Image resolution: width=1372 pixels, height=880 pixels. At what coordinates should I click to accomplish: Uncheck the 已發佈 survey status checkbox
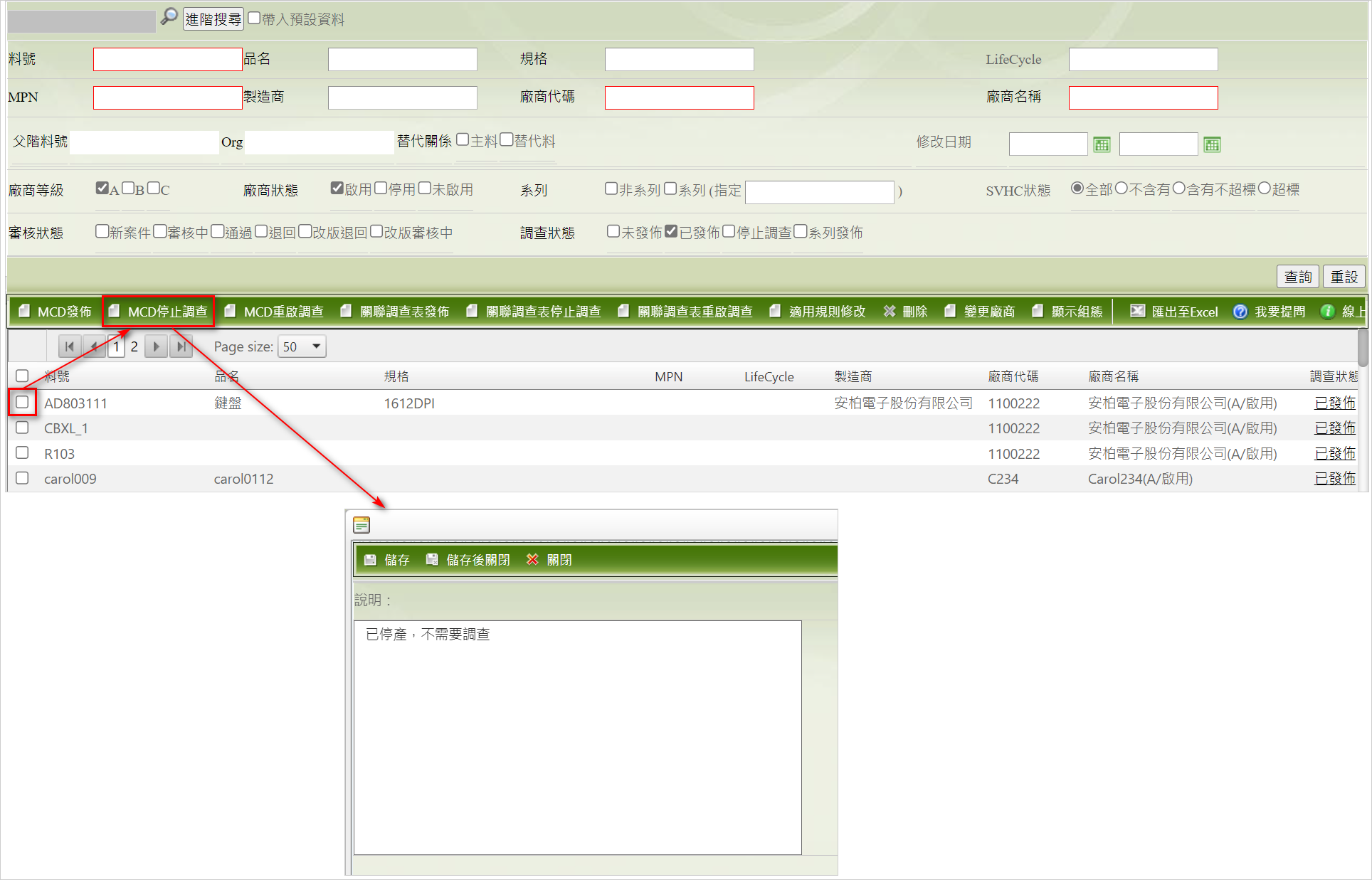click(x=671, y=231)
